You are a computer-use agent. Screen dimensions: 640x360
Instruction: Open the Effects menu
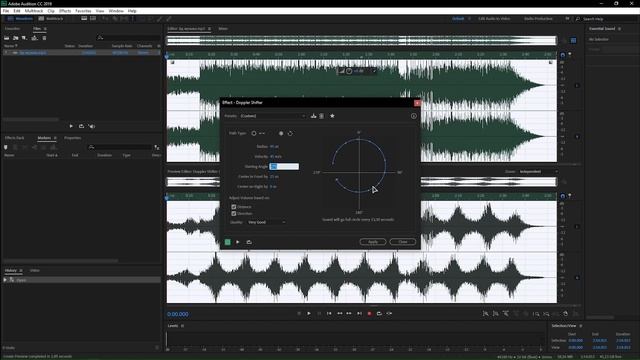(65, 11)
